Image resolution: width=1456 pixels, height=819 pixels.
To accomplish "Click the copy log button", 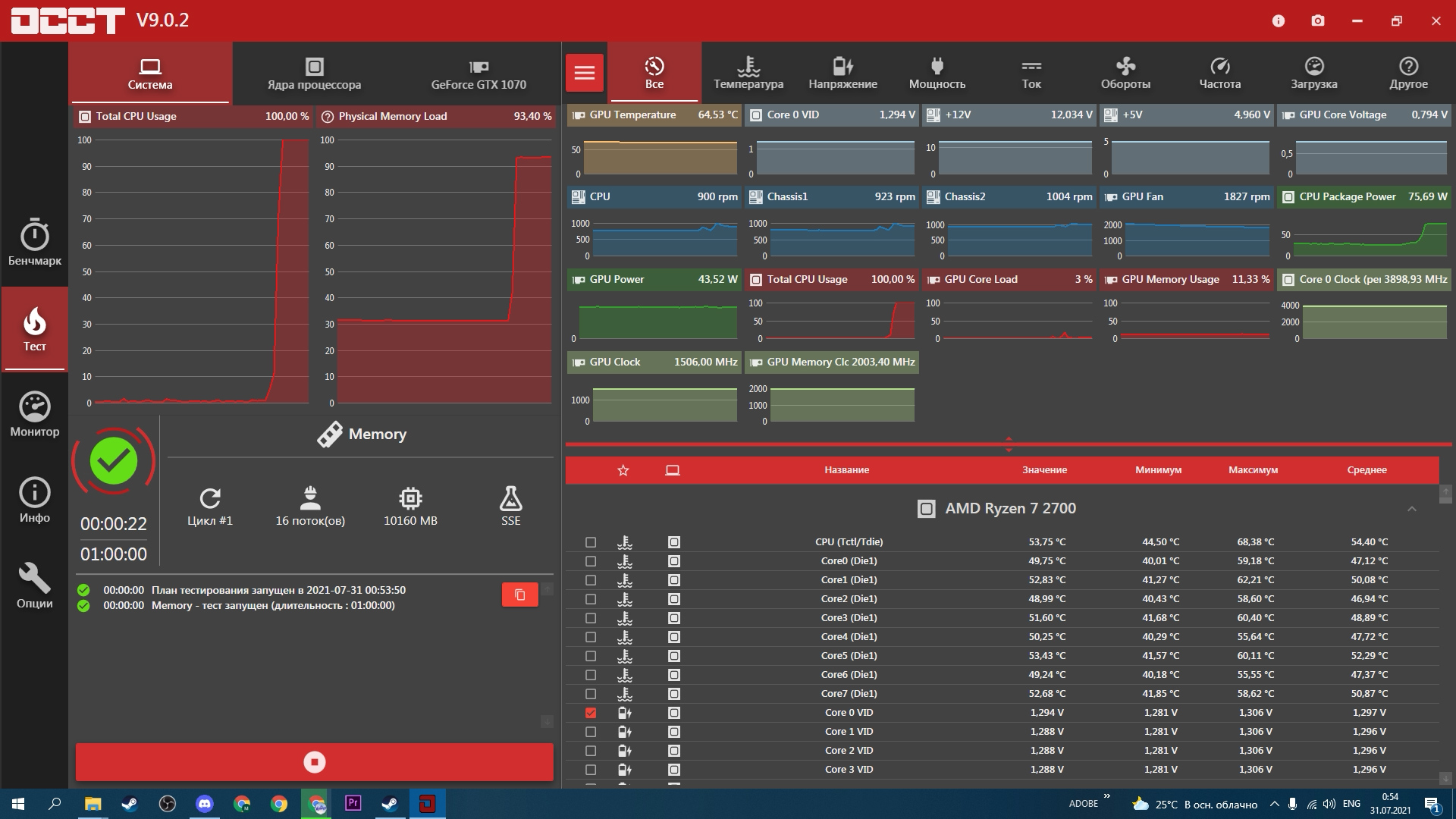I will 520,595.
